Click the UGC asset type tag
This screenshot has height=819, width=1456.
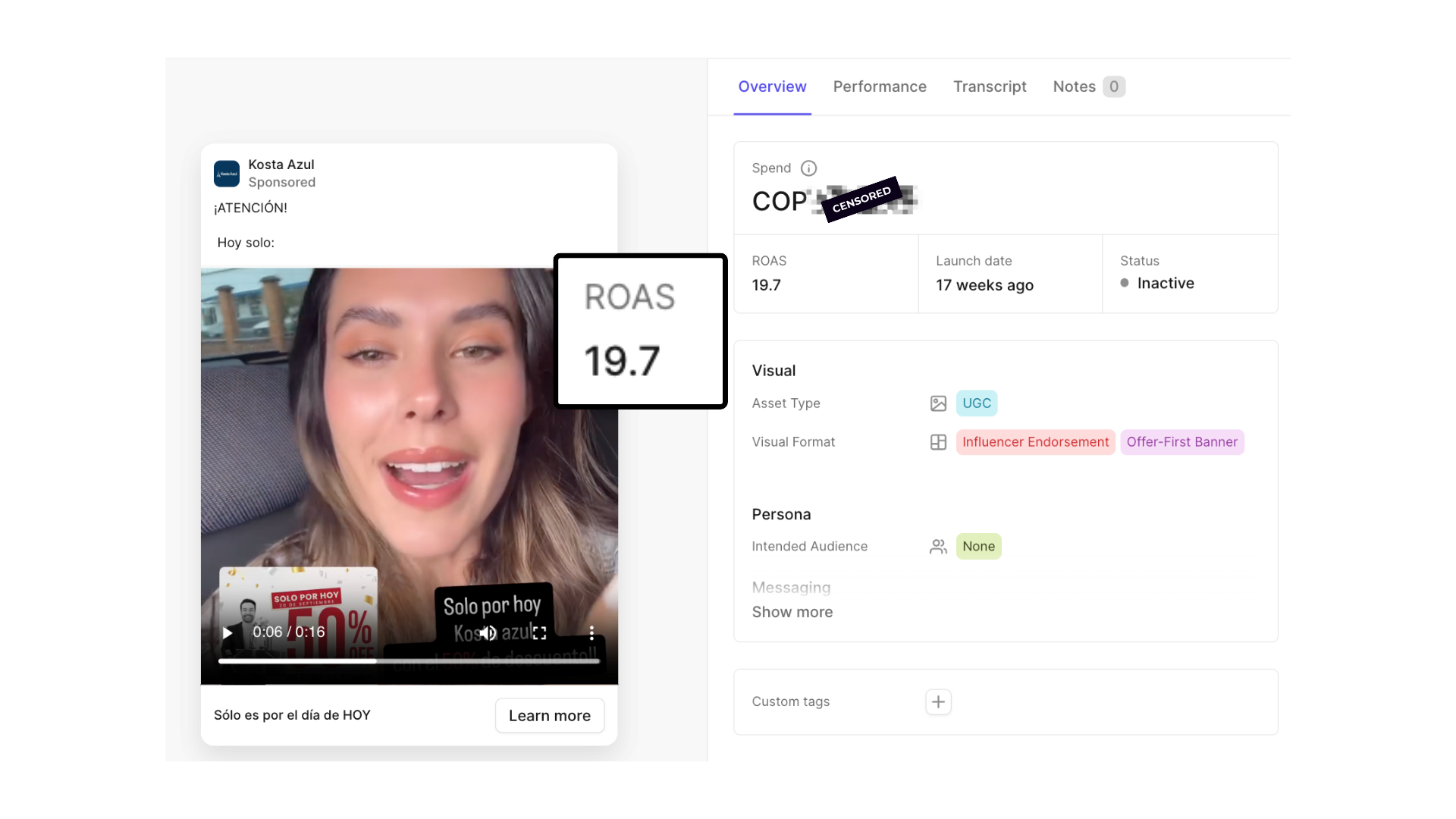977,403
